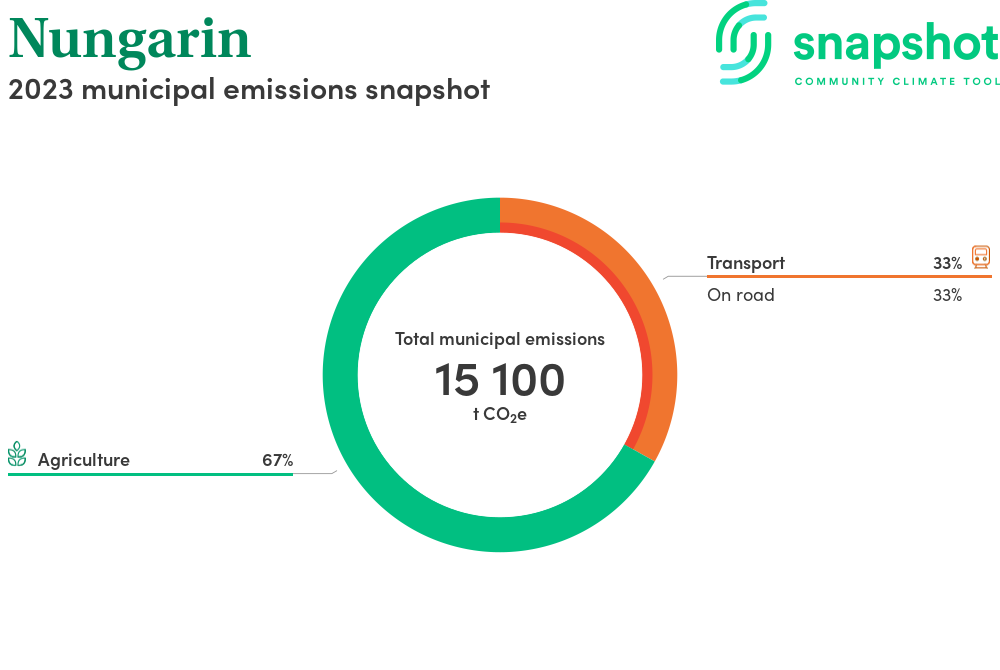1000x670 pixels.
Task: Click the Agriculture wheat icon
Action: [x=17, y=456]
